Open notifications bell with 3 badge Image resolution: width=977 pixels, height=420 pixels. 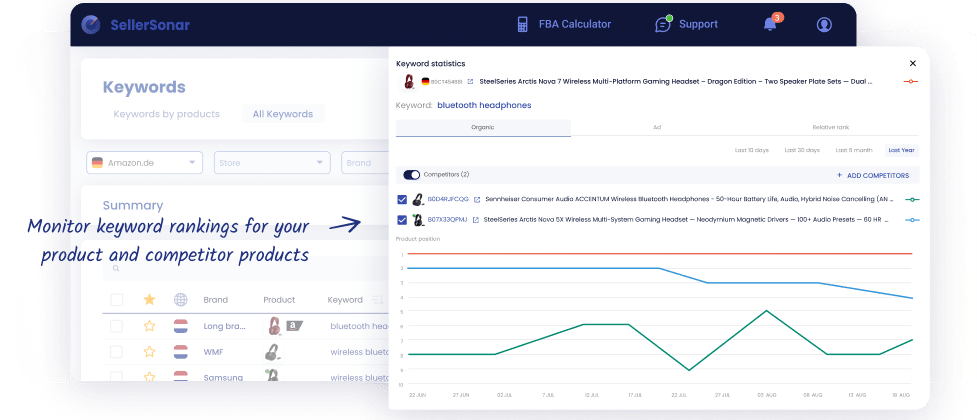[x=770, y=23]
